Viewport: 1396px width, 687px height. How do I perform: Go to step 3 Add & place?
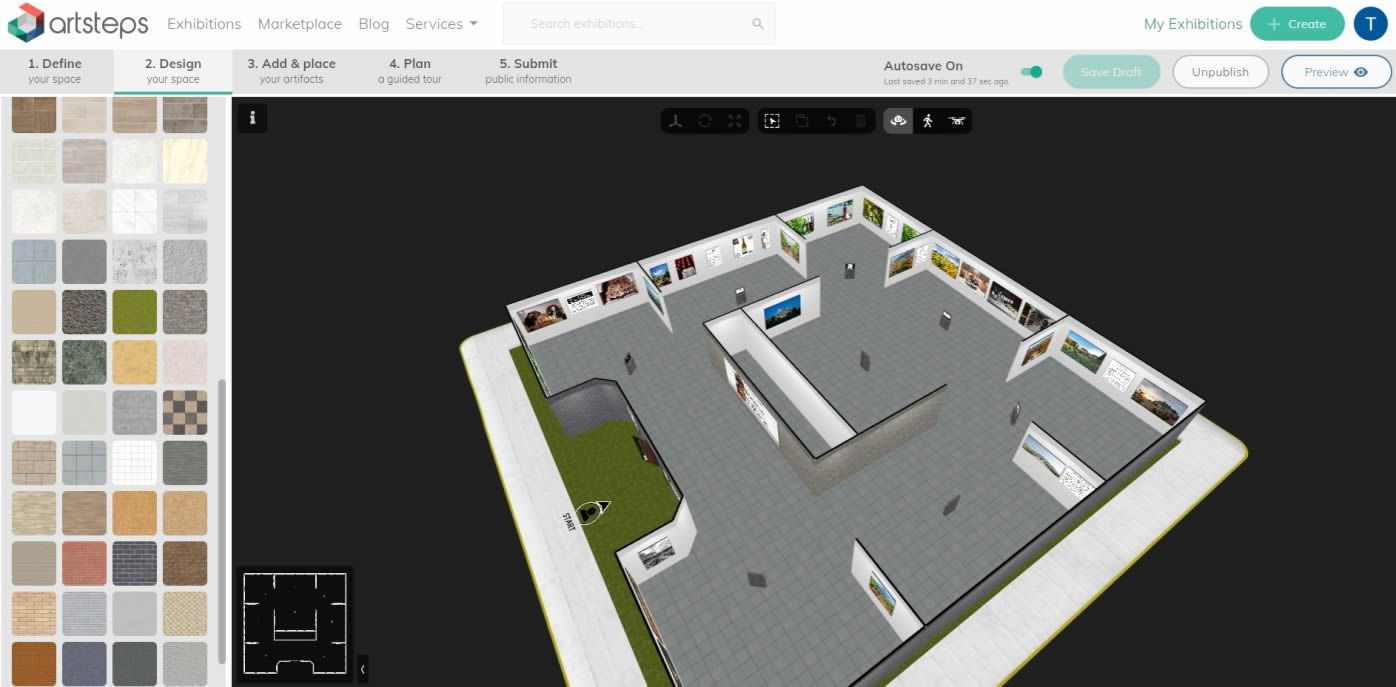point(291,71)
